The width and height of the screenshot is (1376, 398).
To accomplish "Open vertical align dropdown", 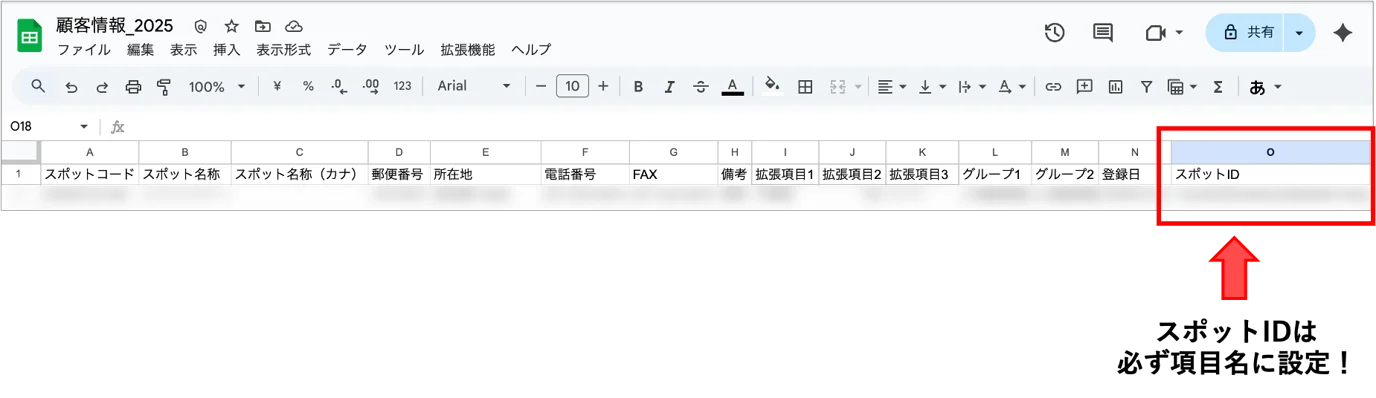I will [x=931, y=87].
